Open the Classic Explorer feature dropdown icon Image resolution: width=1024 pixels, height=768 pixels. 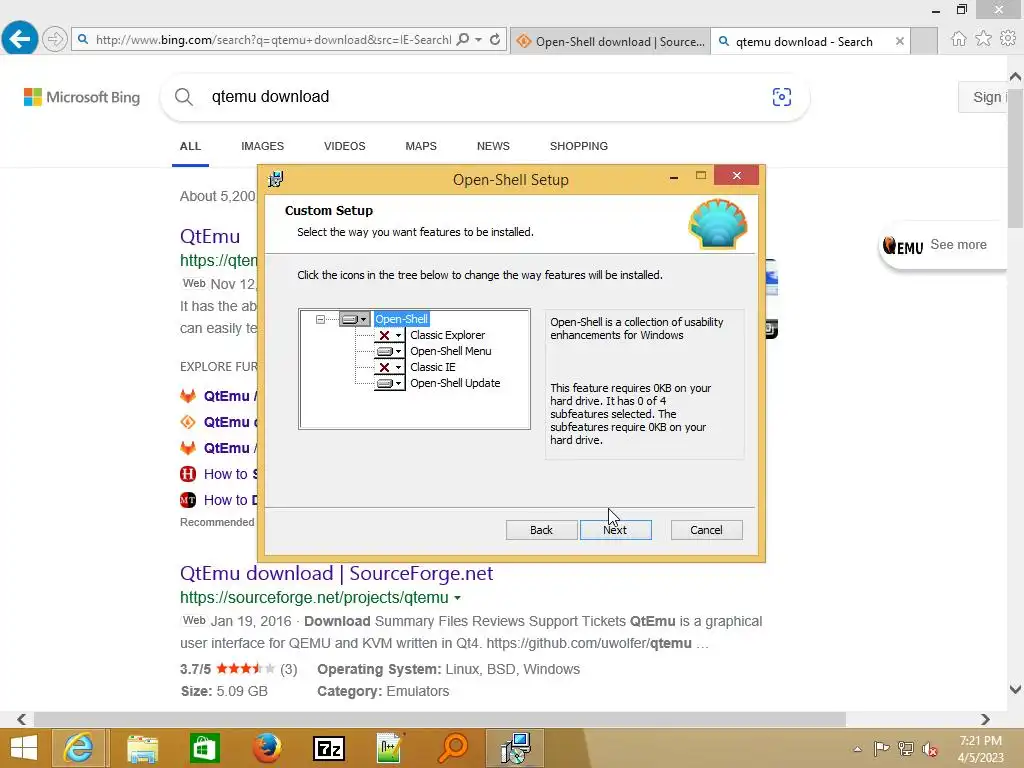[x=390, y=335]
